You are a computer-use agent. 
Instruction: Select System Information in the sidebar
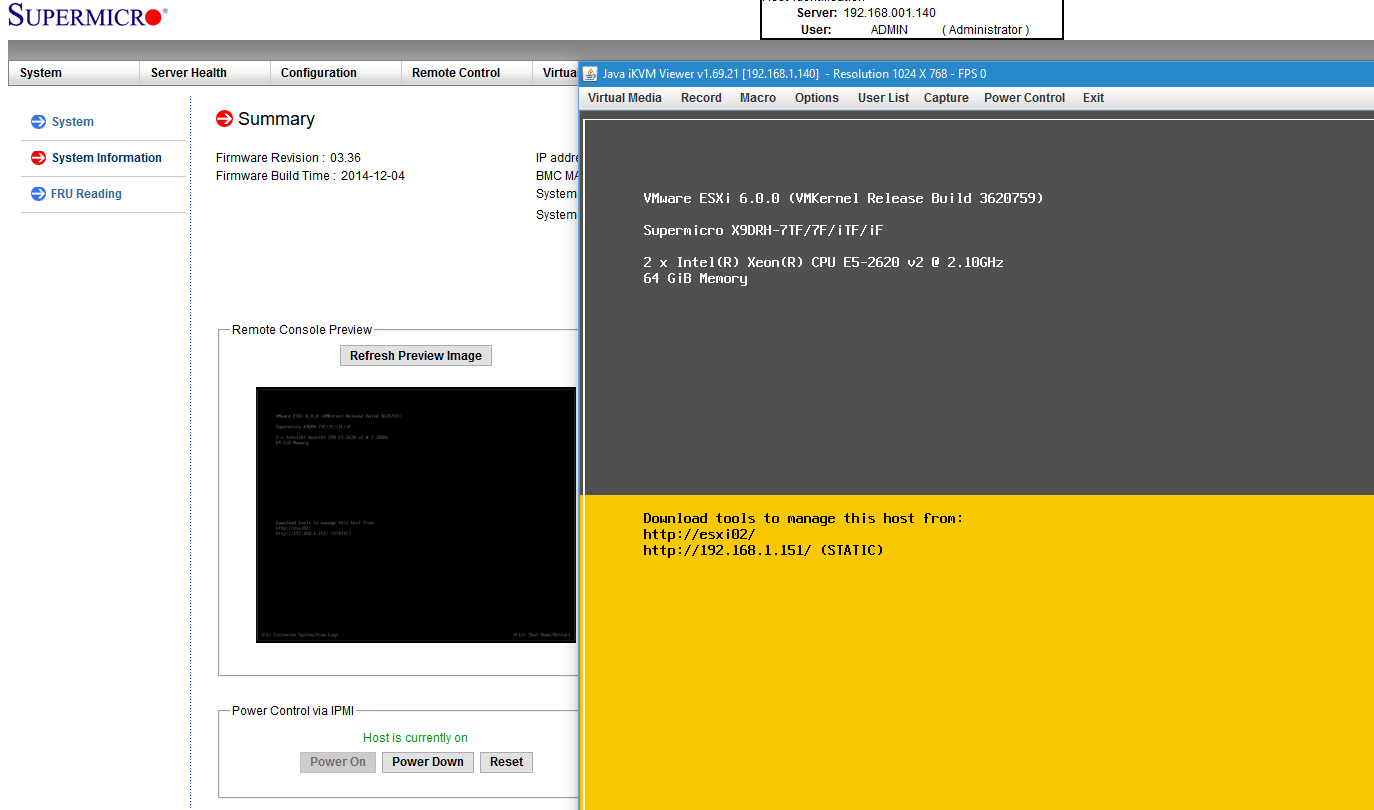(x=107, y=158)
